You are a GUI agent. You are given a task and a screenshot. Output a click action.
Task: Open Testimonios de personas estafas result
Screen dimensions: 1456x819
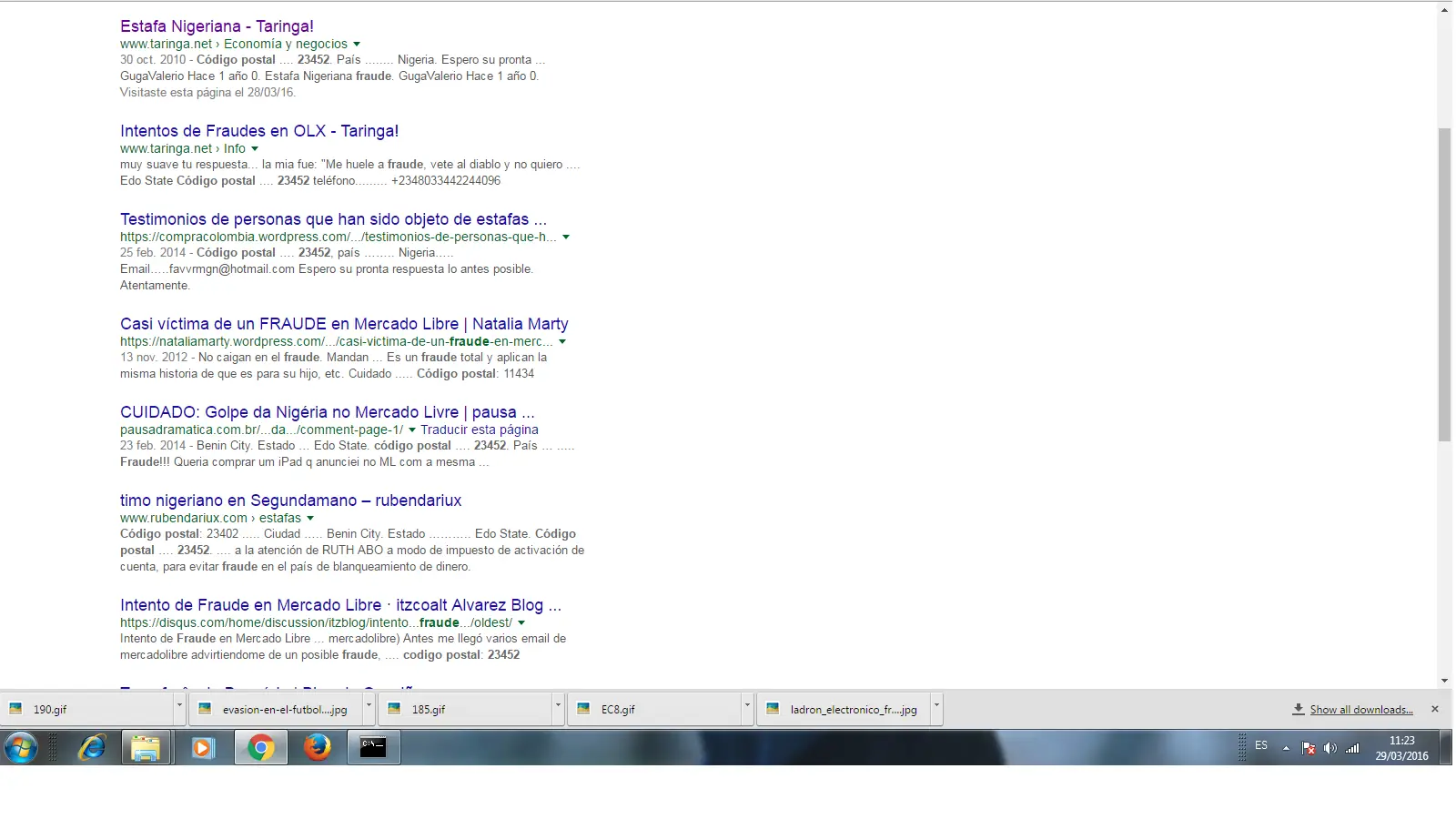pos(333,219)
